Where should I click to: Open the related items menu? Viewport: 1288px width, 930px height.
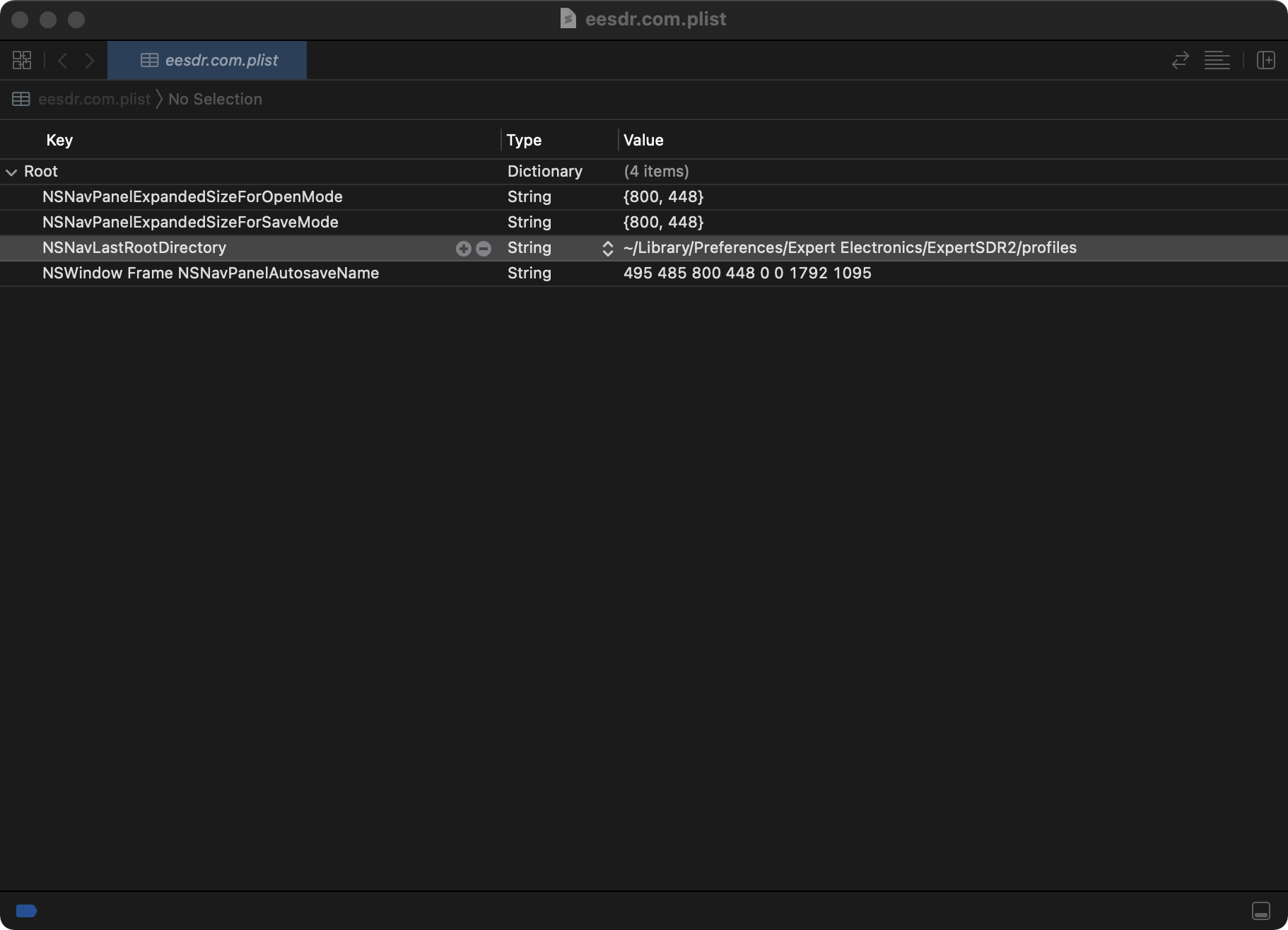(21, 60)
